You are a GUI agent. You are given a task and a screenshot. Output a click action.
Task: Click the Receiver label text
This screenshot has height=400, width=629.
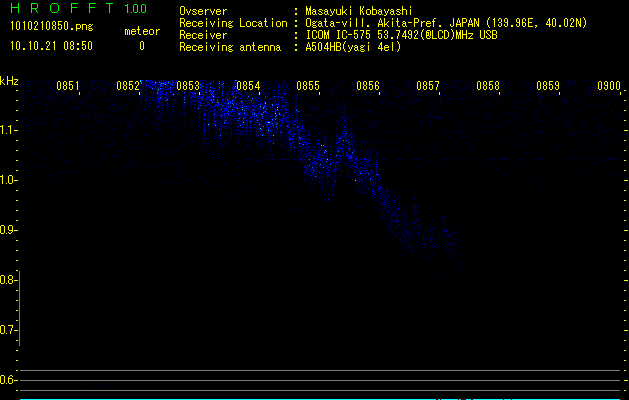tap(203, 35)
